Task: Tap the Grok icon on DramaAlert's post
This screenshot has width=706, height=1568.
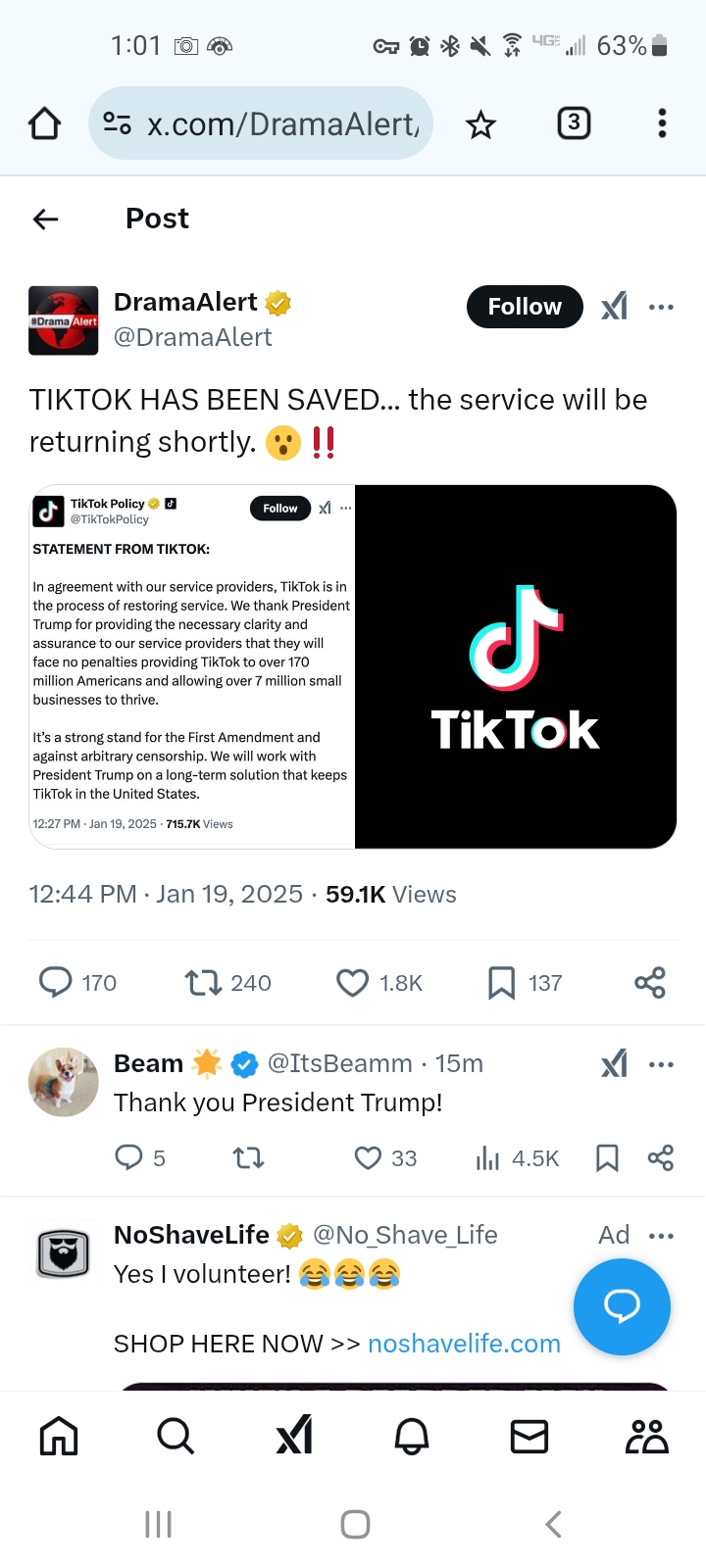Action: click(615, 307)
